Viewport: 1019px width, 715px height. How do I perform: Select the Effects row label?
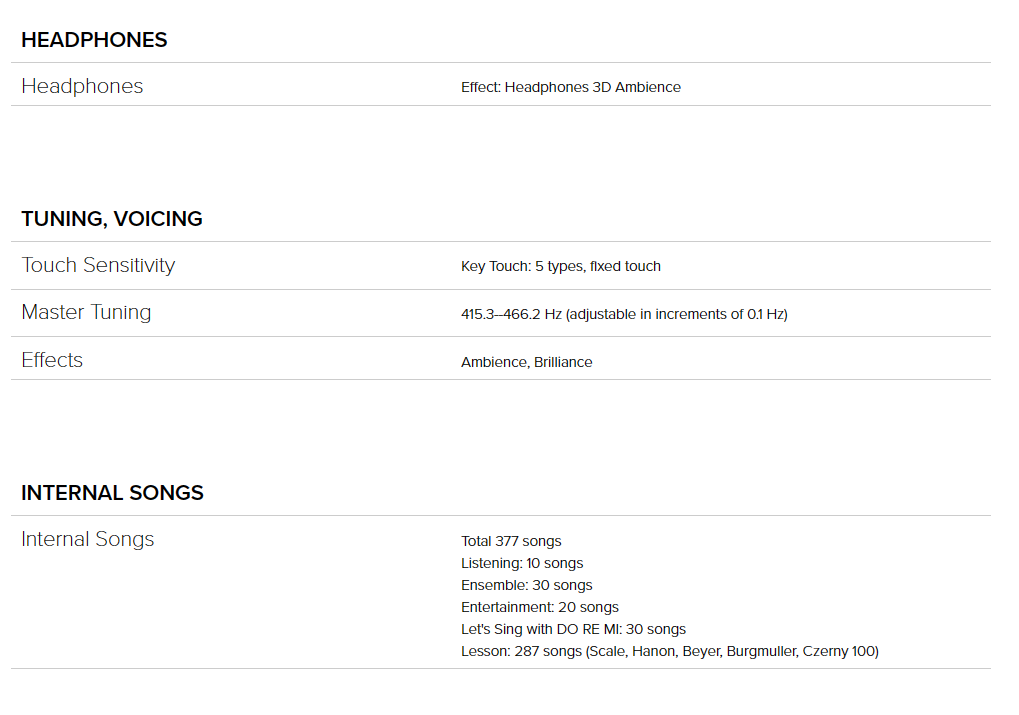point(52,360)
